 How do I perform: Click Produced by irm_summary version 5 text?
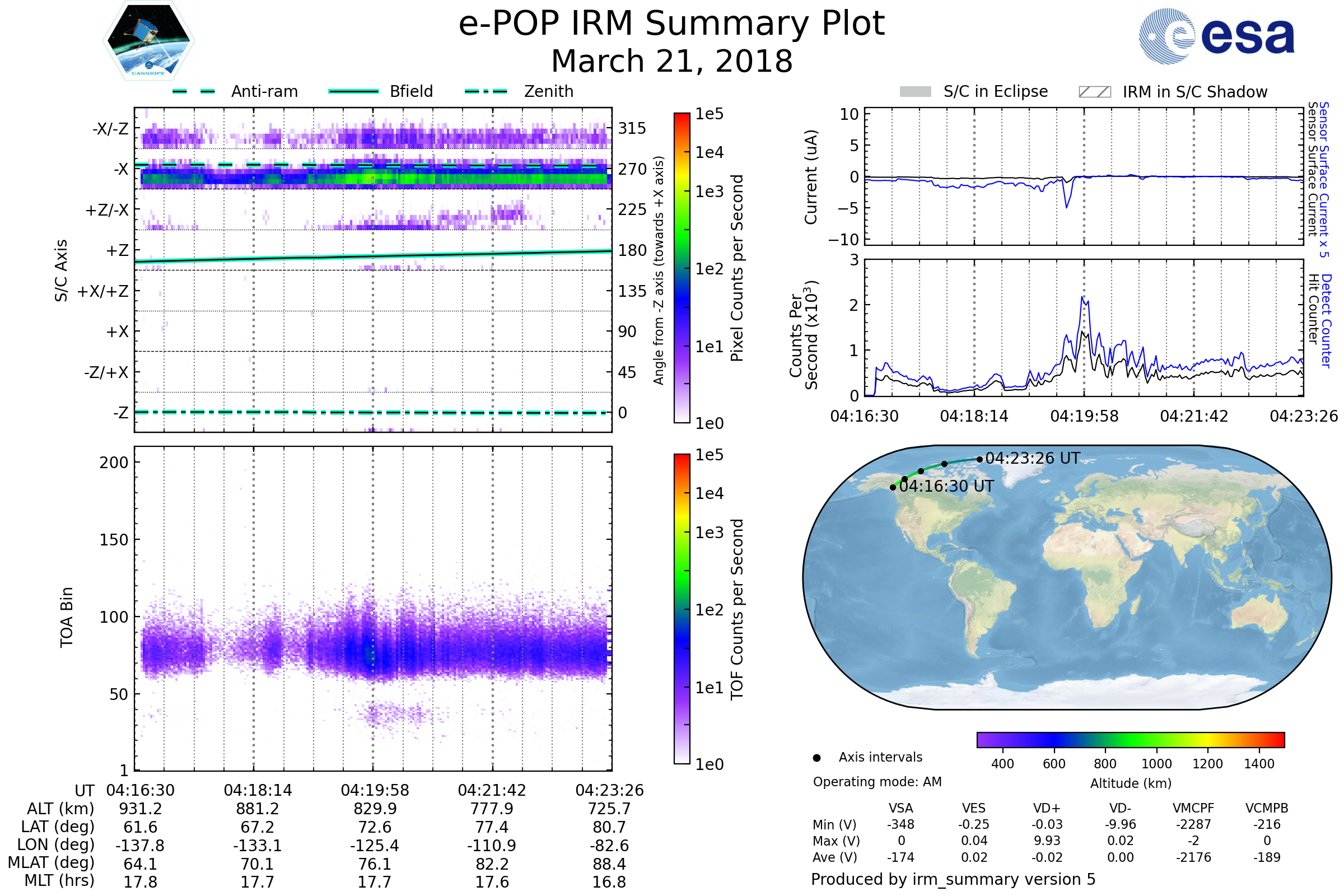(953, 879)
